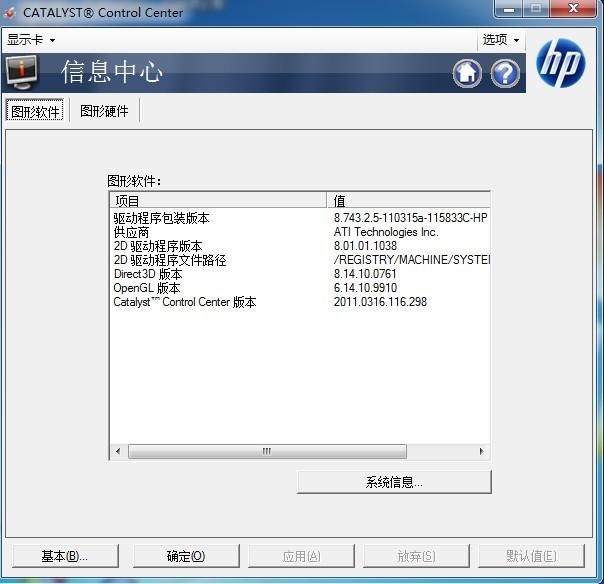This screenshot has width=604, height=584.
Task: Select the Catalyst Control Center 版本 row
Action: click(300, 302)
